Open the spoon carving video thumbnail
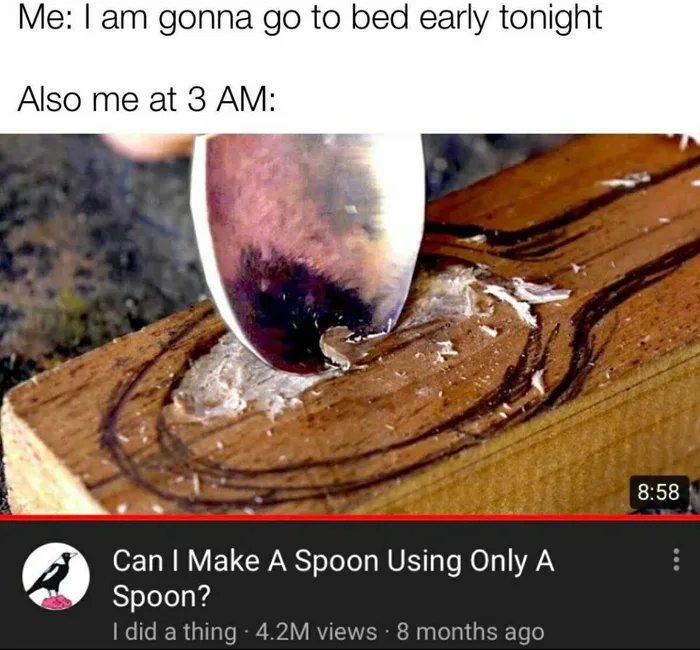 [x=350, y=324]
